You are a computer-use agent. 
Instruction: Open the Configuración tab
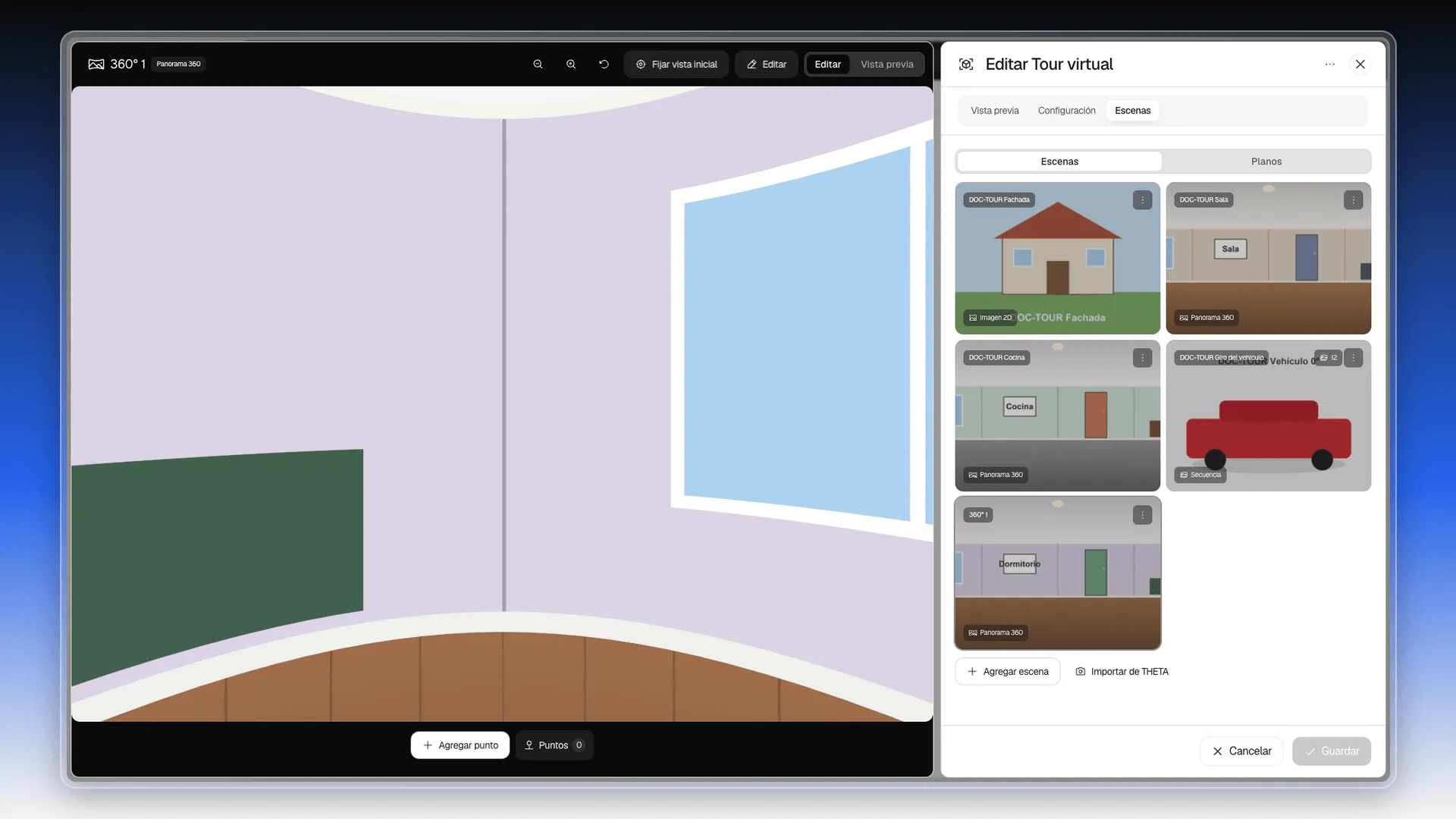click(x=1066, y=111)
